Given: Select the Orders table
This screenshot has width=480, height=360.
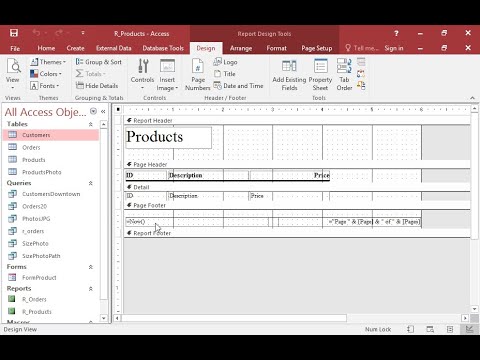Looking at the screenshot, I should tap(51, 147).
